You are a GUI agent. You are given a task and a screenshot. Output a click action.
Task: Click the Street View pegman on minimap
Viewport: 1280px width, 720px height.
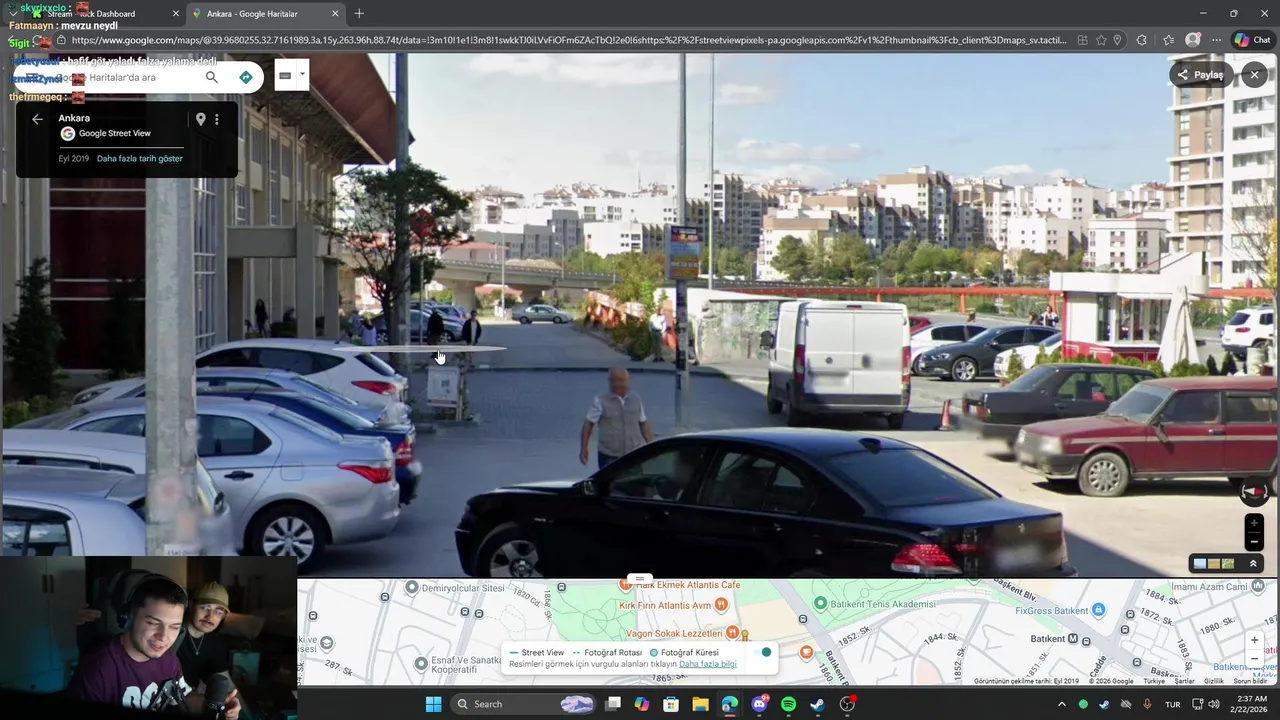point(744,636)
